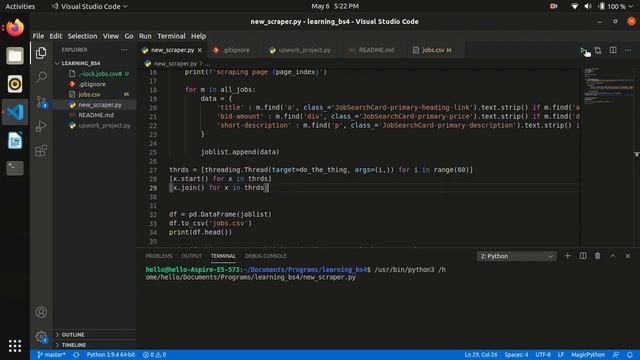Open the Selection menu
The image size is (640, 360).
coord(82,36)
